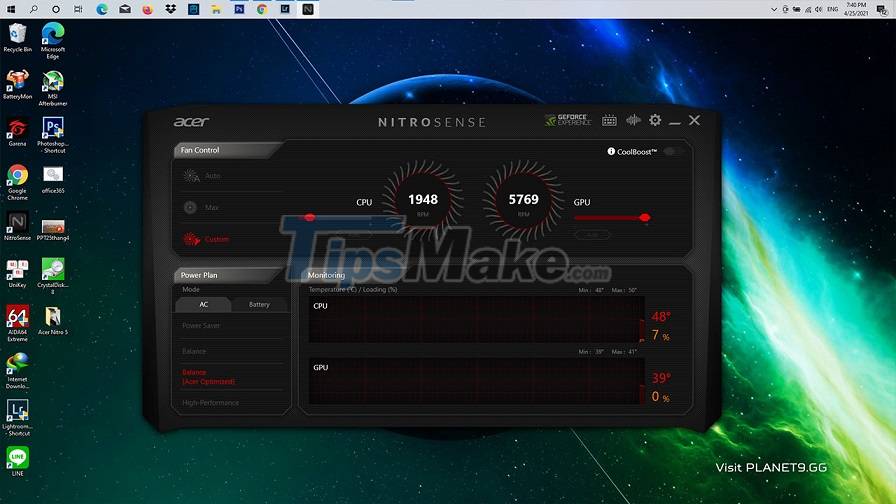
Task: Open Task View on the taskbar
Action: pos(78,9)
